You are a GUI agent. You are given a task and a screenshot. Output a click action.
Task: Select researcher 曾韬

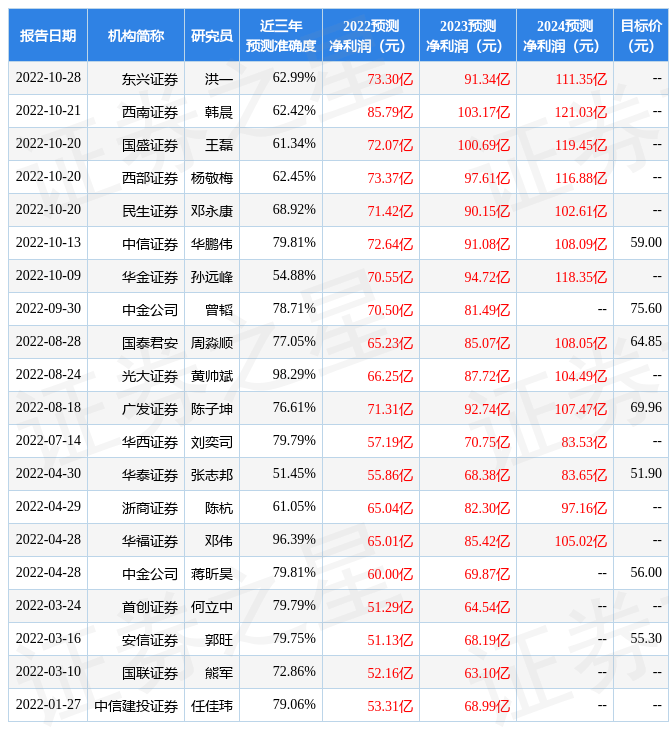click(219, 310)
